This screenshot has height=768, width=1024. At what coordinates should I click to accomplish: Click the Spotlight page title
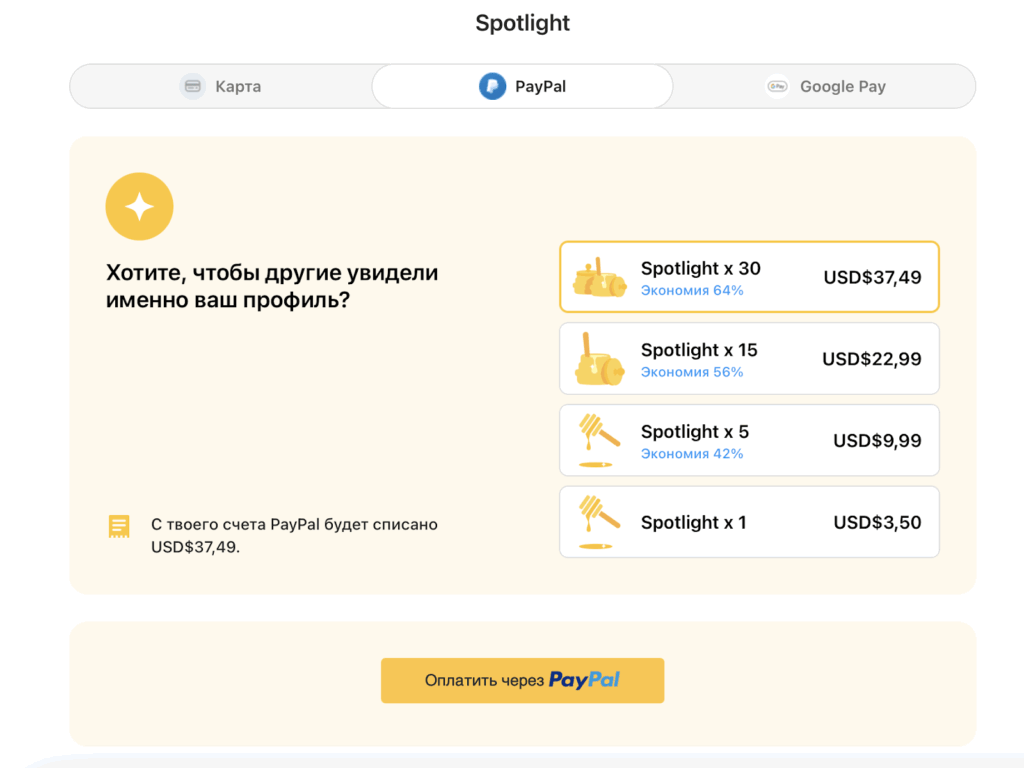tap(522, 22)
